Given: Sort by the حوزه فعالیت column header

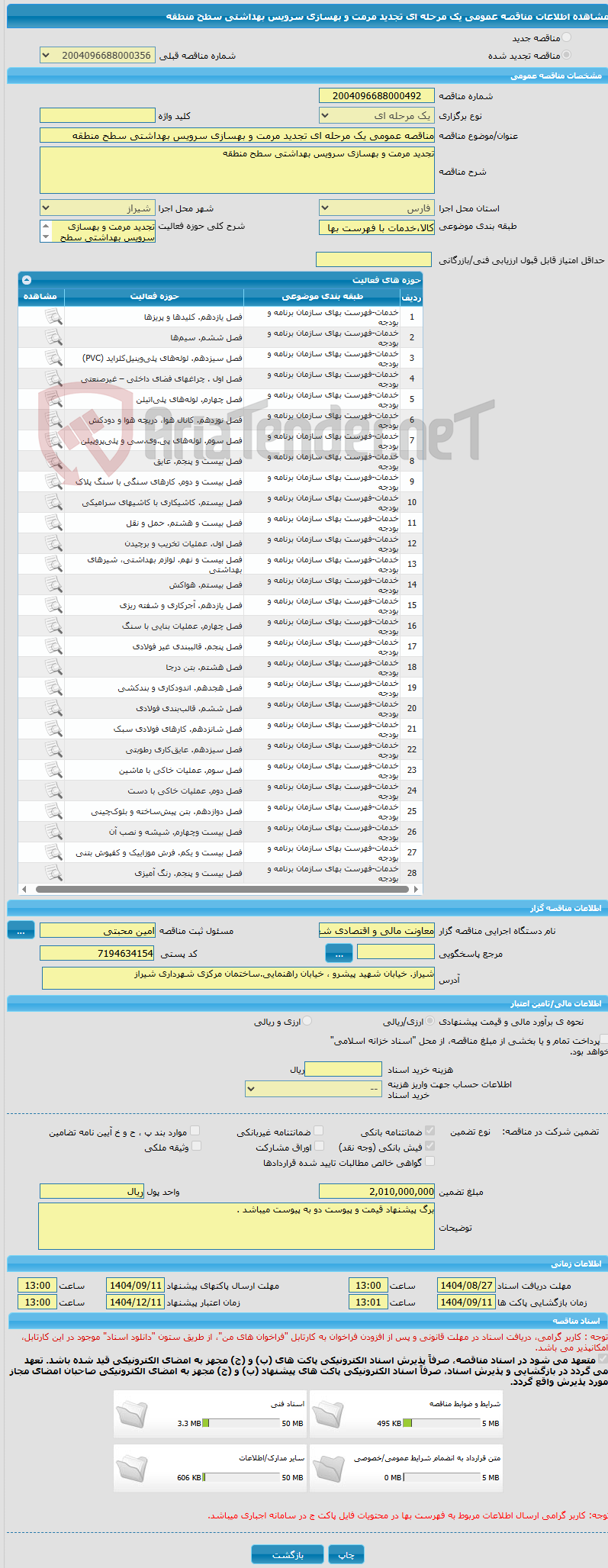Looking at the screenshot, I should tap(154, 296).
